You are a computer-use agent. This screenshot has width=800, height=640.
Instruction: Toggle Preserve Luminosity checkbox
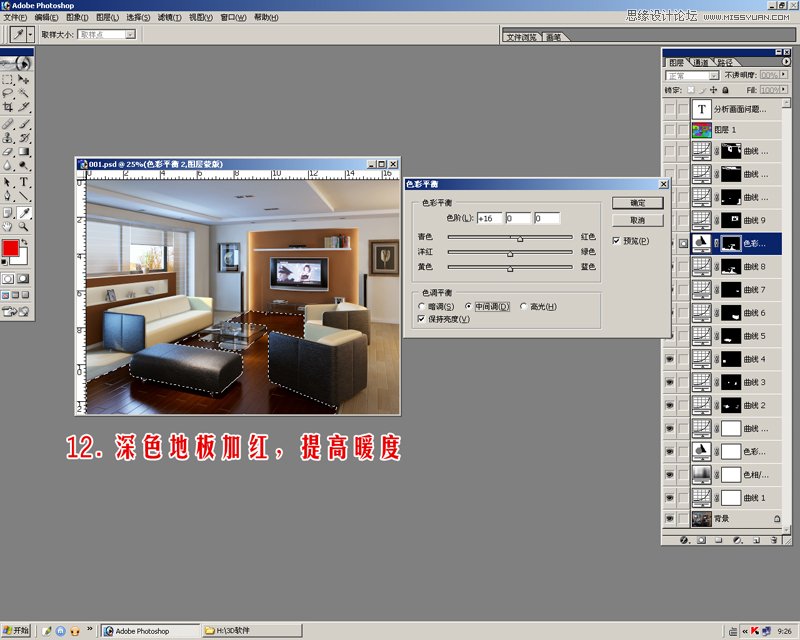421,319
